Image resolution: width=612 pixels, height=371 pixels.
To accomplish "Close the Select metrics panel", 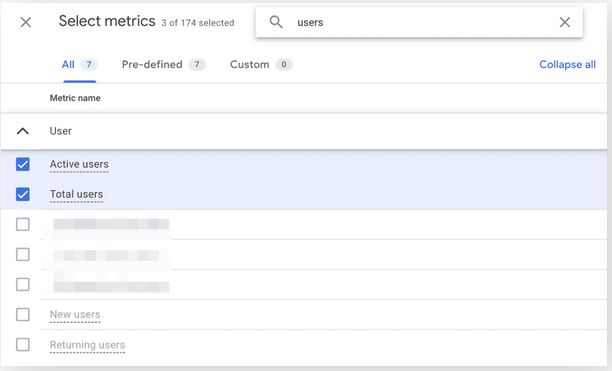I will click(26, 22).
